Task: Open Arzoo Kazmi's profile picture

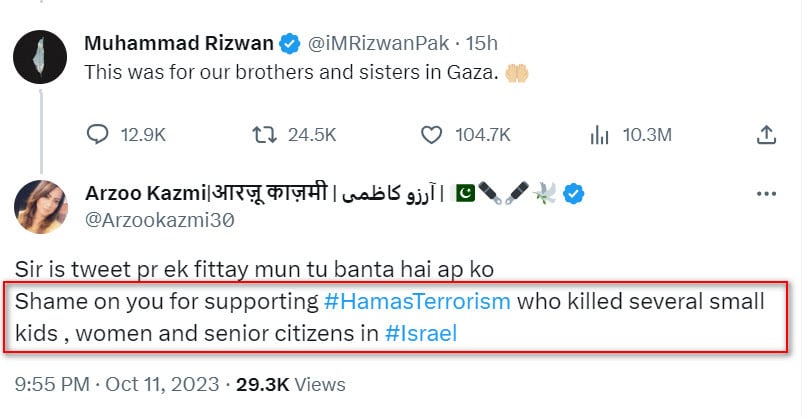Action: click(40, 207)
